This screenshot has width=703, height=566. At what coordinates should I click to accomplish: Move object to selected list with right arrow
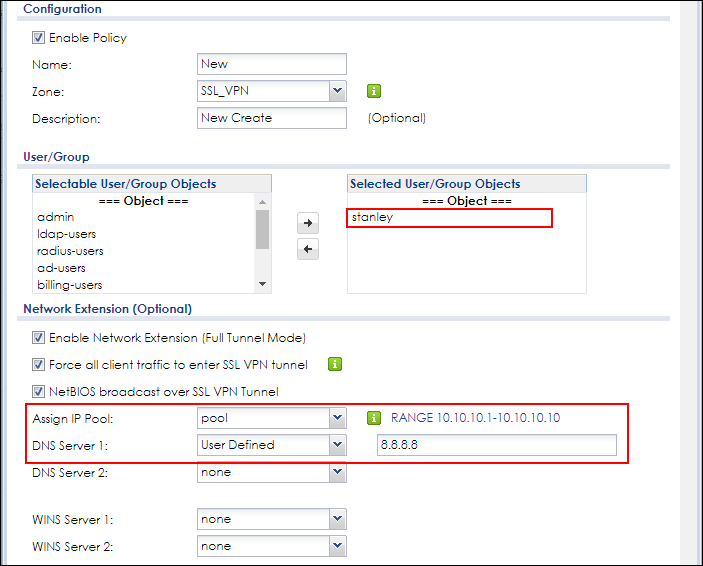point(308,223)
